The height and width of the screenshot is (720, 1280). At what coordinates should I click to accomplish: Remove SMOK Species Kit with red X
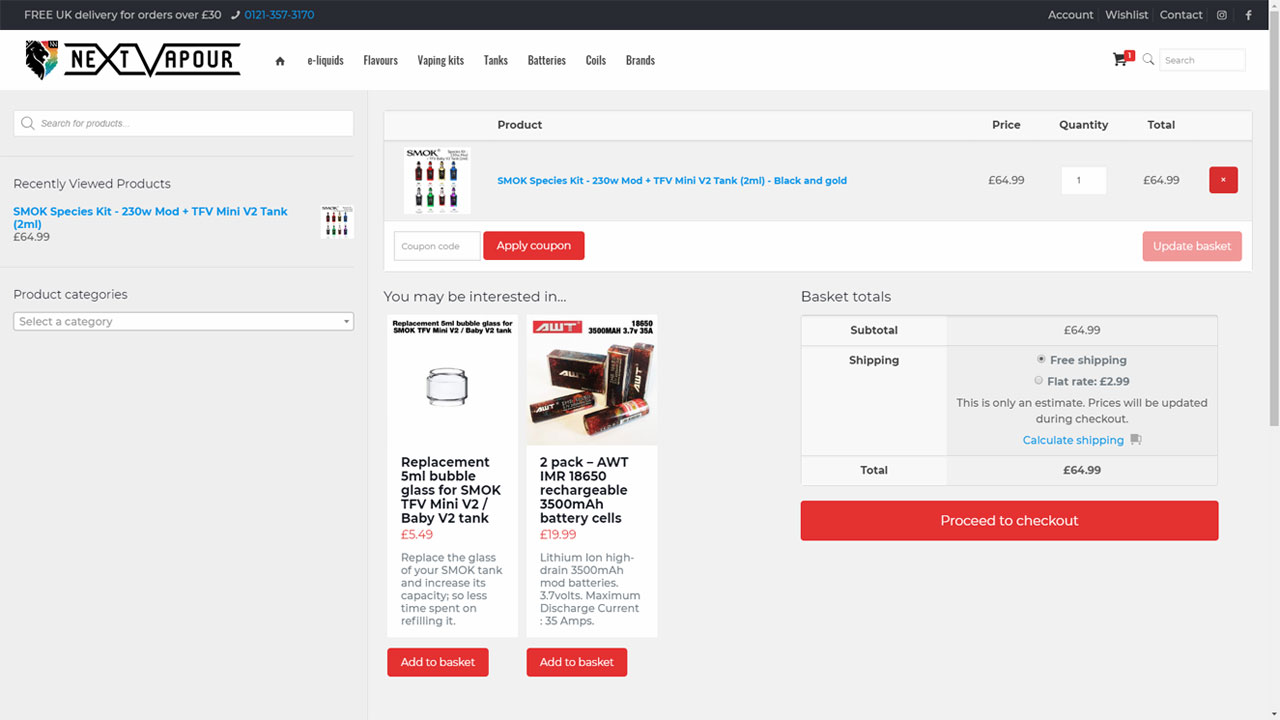[1223, 180]
